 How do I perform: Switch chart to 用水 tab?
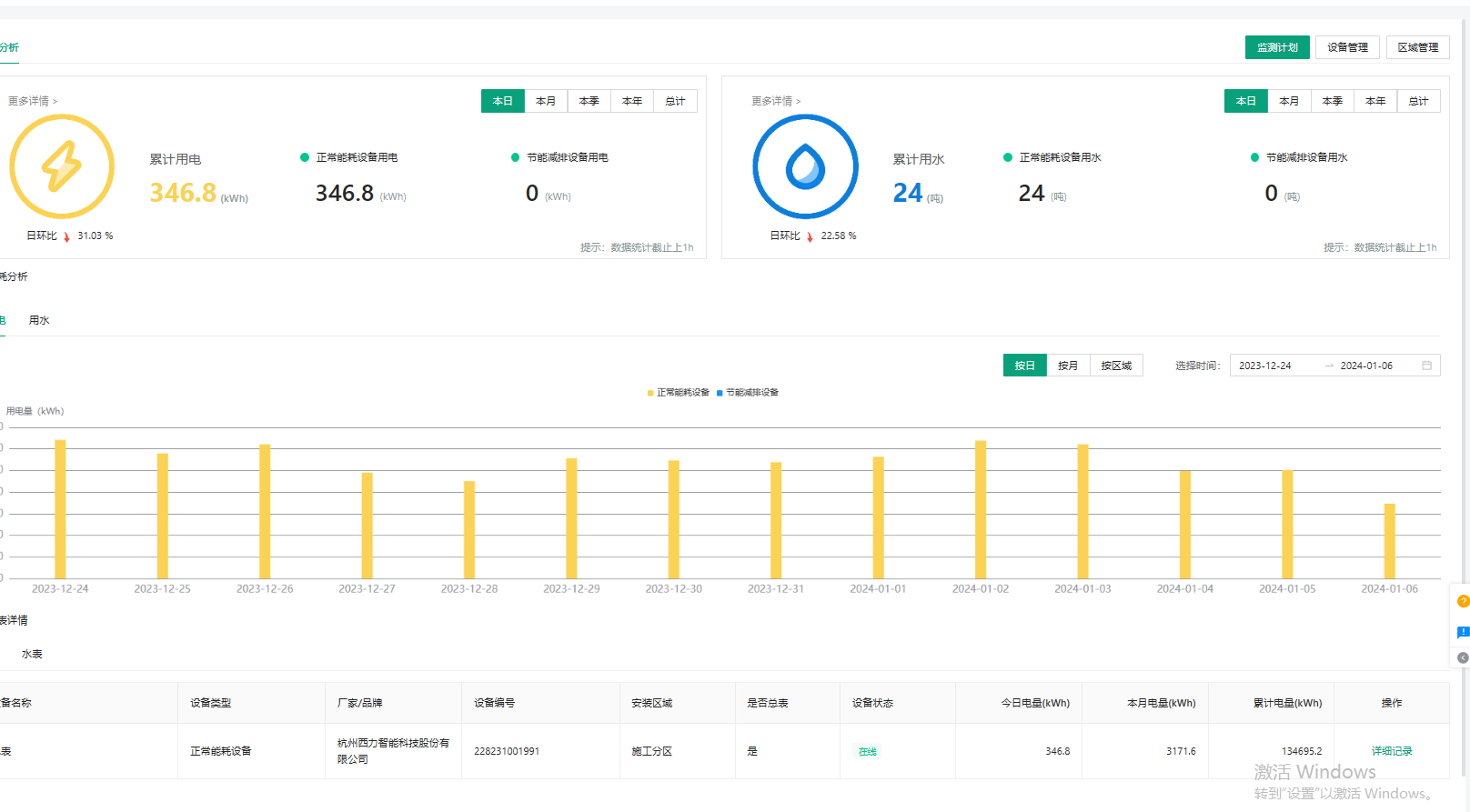coord(39,320)
